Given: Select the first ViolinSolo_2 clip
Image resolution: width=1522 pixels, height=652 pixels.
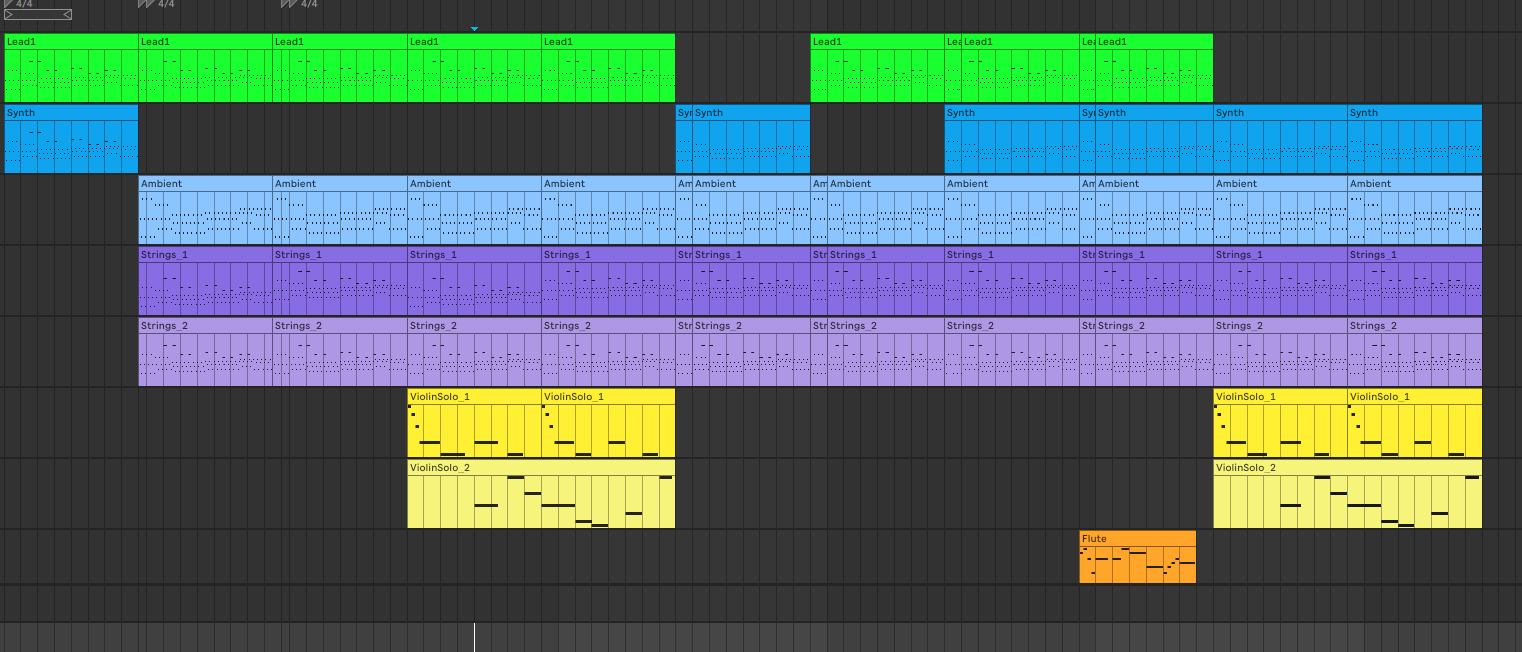Looking at the screenshot, I should click(x=541, y=494).
